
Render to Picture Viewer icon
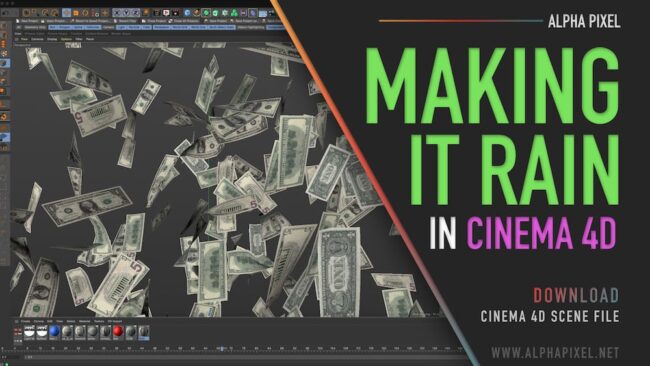tap(166, 13)
